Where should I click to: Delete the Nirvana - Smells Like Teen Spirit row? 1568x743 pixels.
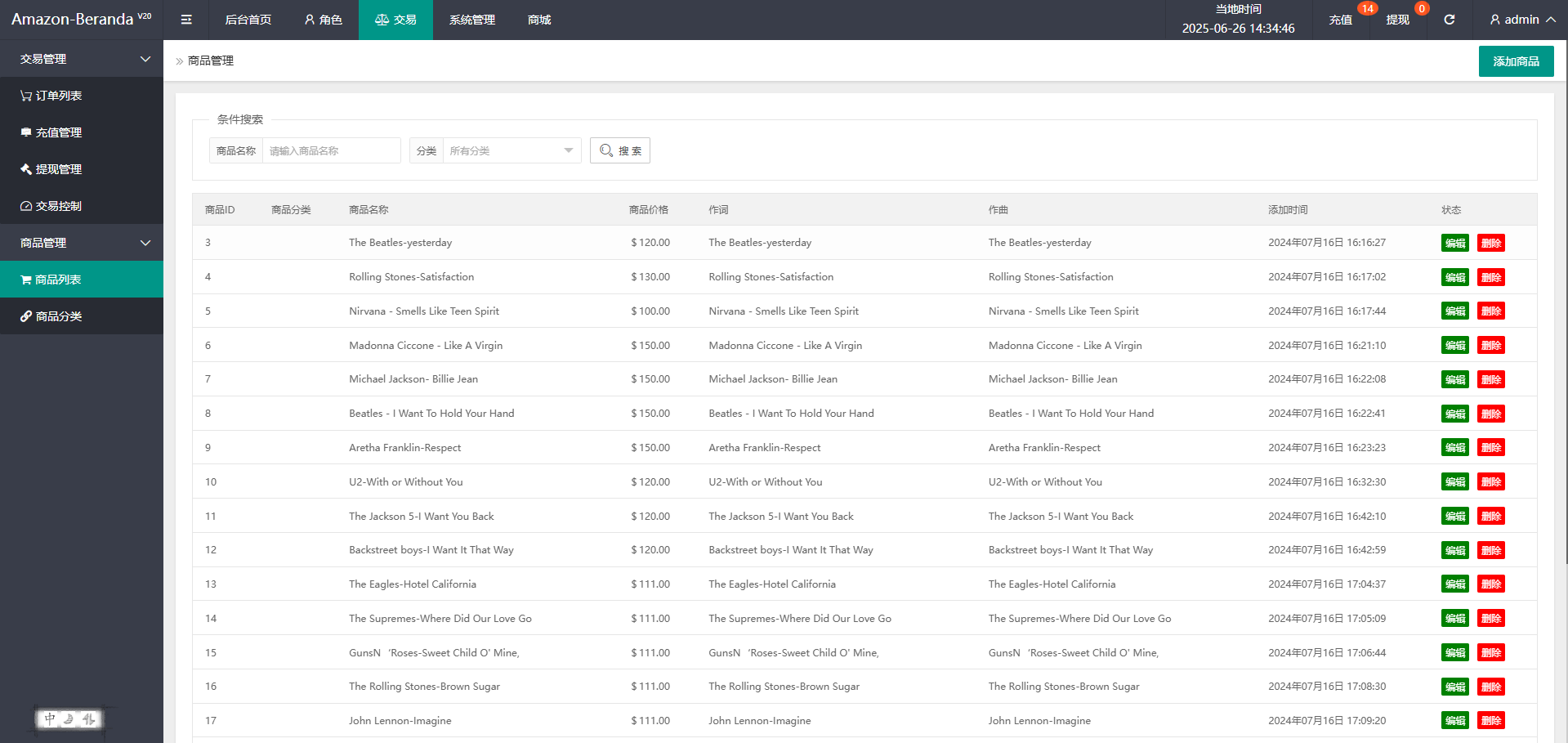(x=1491, y=311)
